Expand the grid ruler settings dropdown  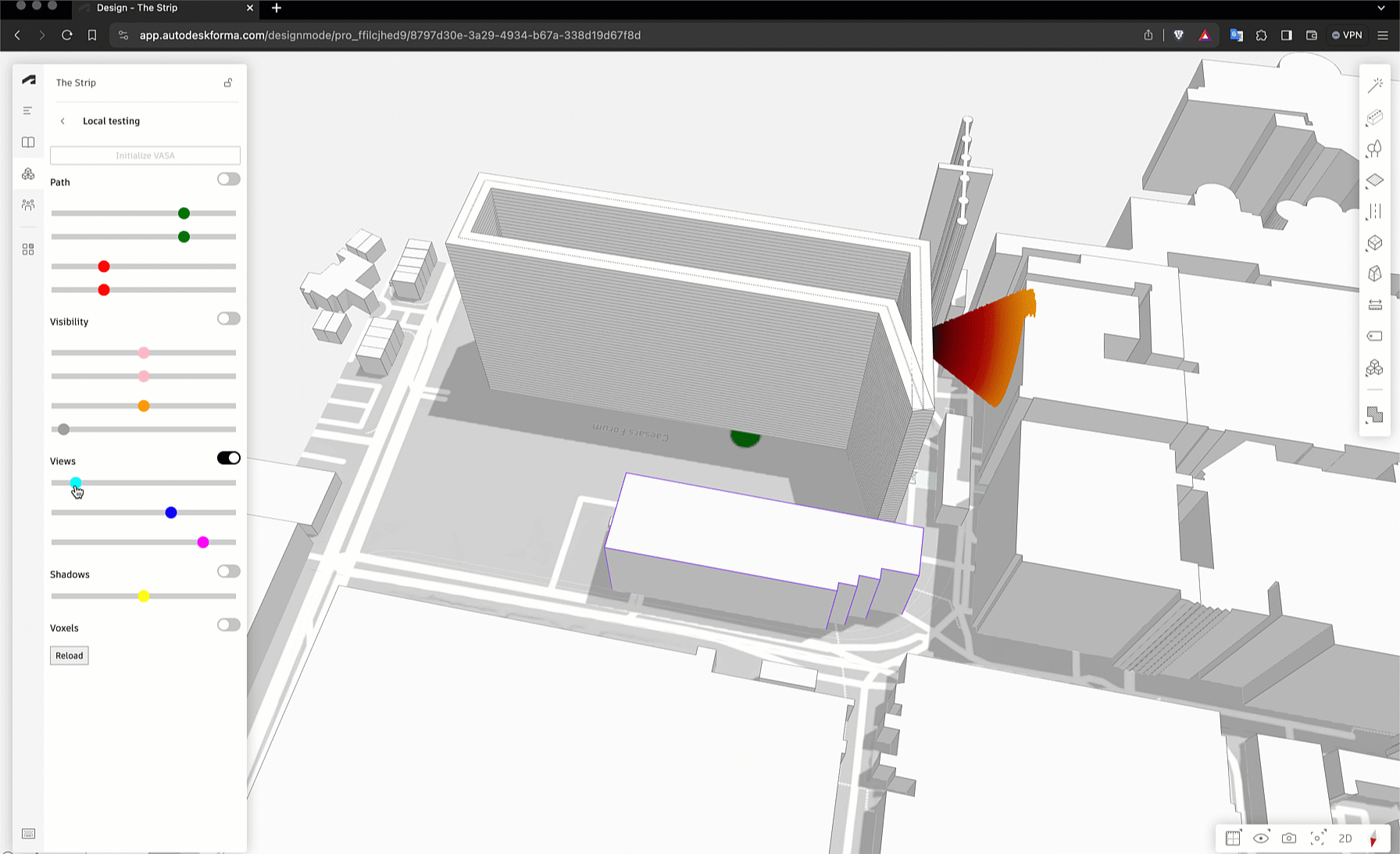(1233, 838)
